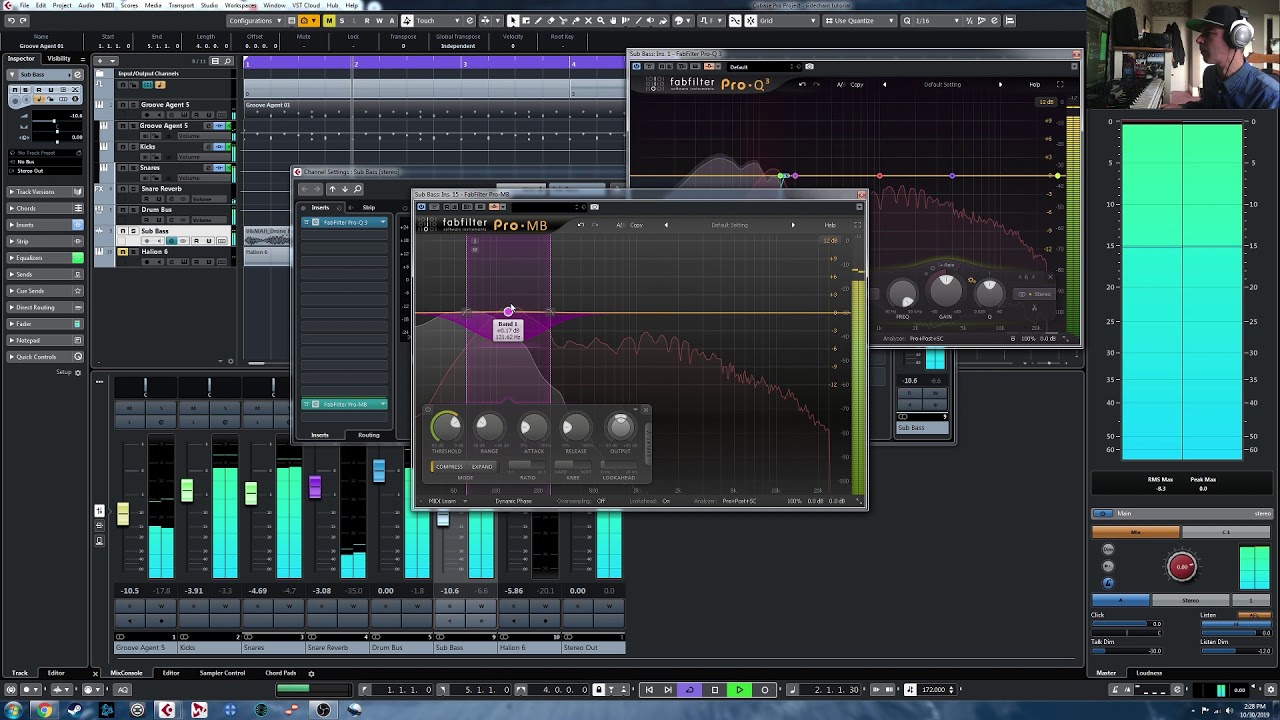
Task: Click the red control room level knob
Action: point(1181,567)
